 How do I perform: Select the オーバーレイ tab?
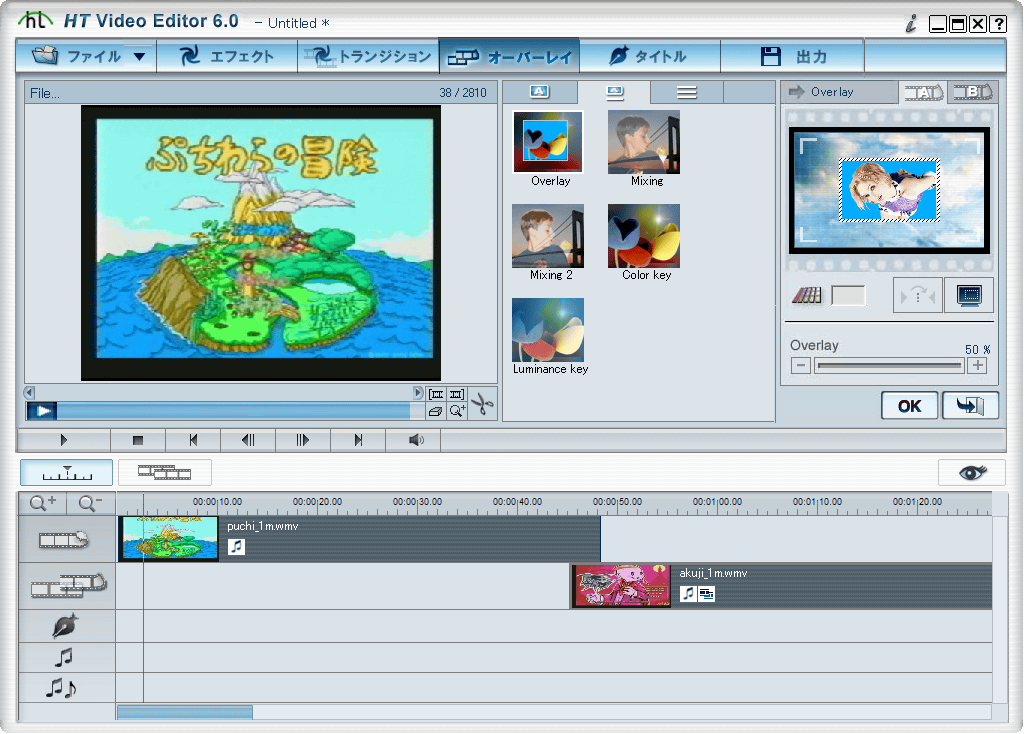click(509, 56)
